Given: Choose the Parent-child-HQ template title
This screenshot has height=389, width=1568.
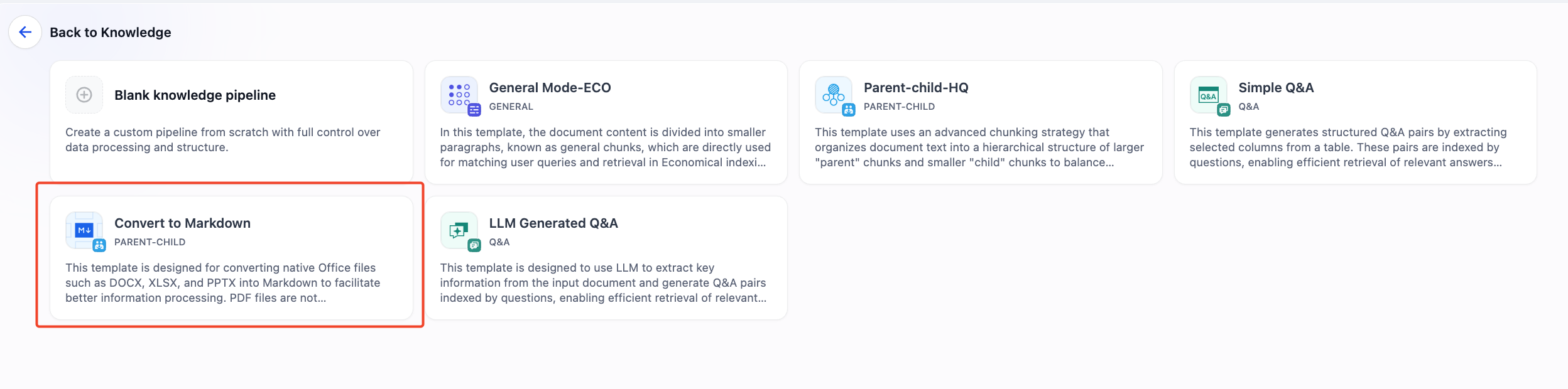Looking at the screenshot, I should [x=916, y=88].
